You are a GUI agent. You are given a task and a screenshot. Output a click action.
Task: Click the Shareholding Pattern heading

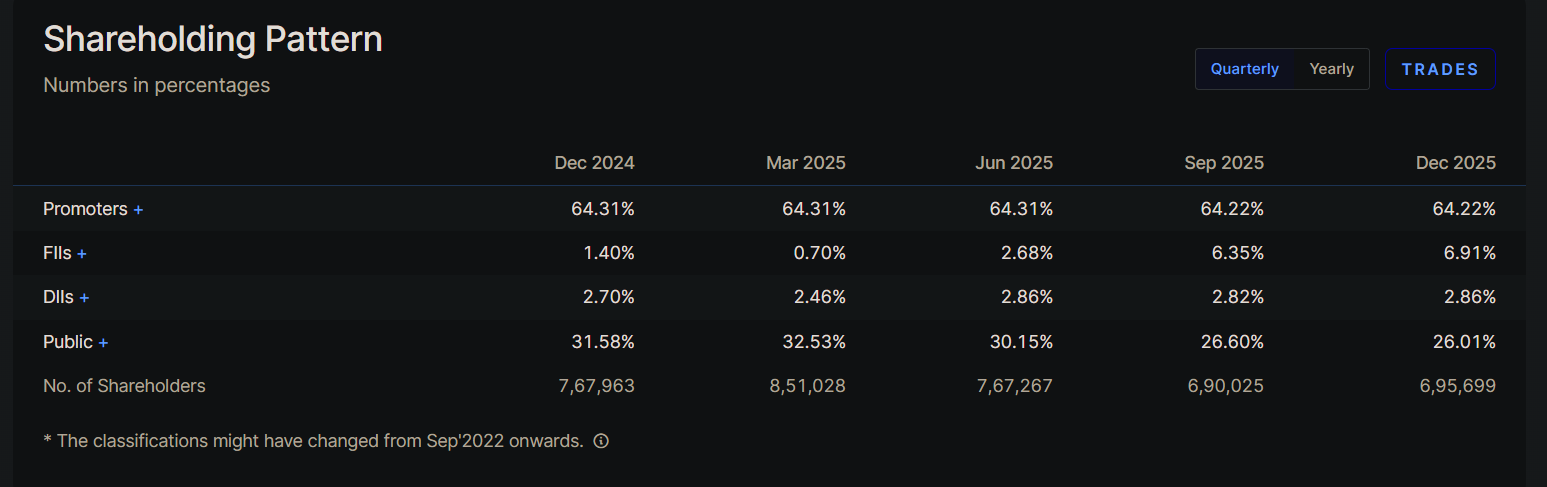[x=213, y=40]
